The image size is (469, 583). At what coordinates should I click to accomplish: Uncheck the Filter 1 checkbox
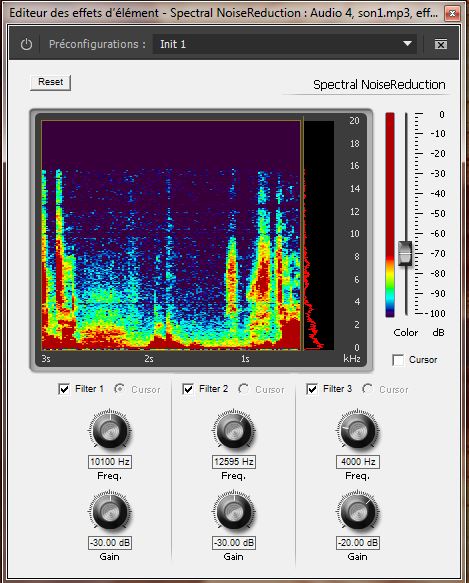64,389
